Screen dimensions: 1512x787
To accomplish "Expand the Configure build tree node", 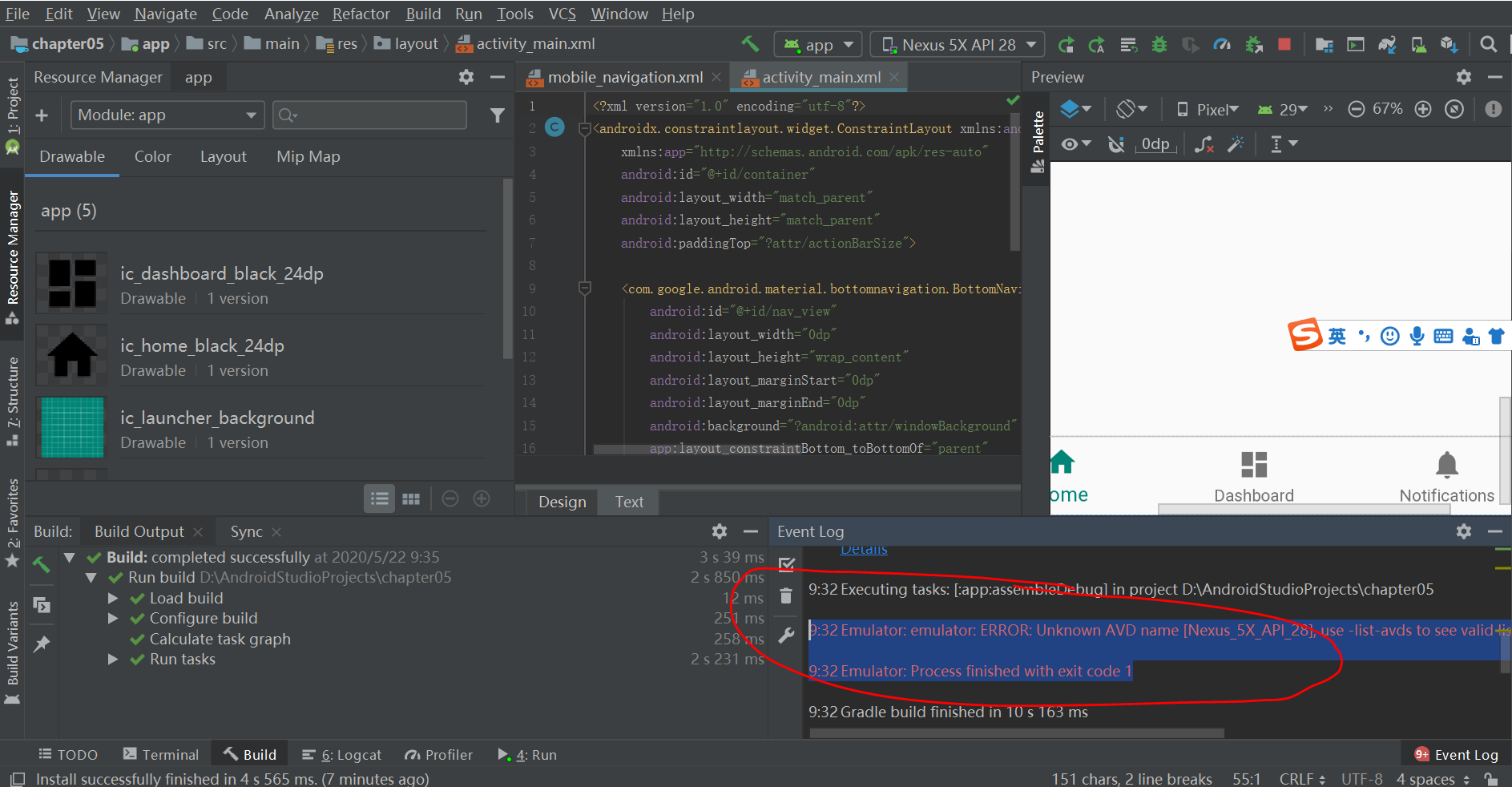I will coord(113,619).
